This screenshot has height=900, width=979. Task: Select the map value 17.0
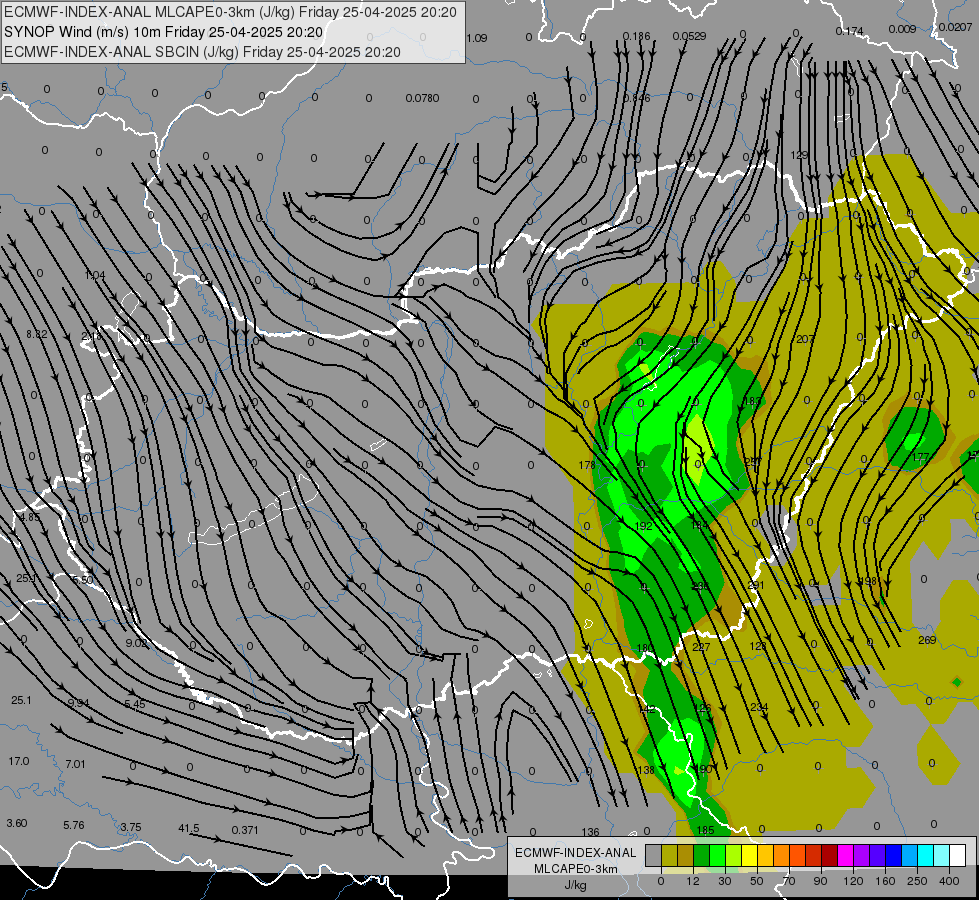pos(19,761)
